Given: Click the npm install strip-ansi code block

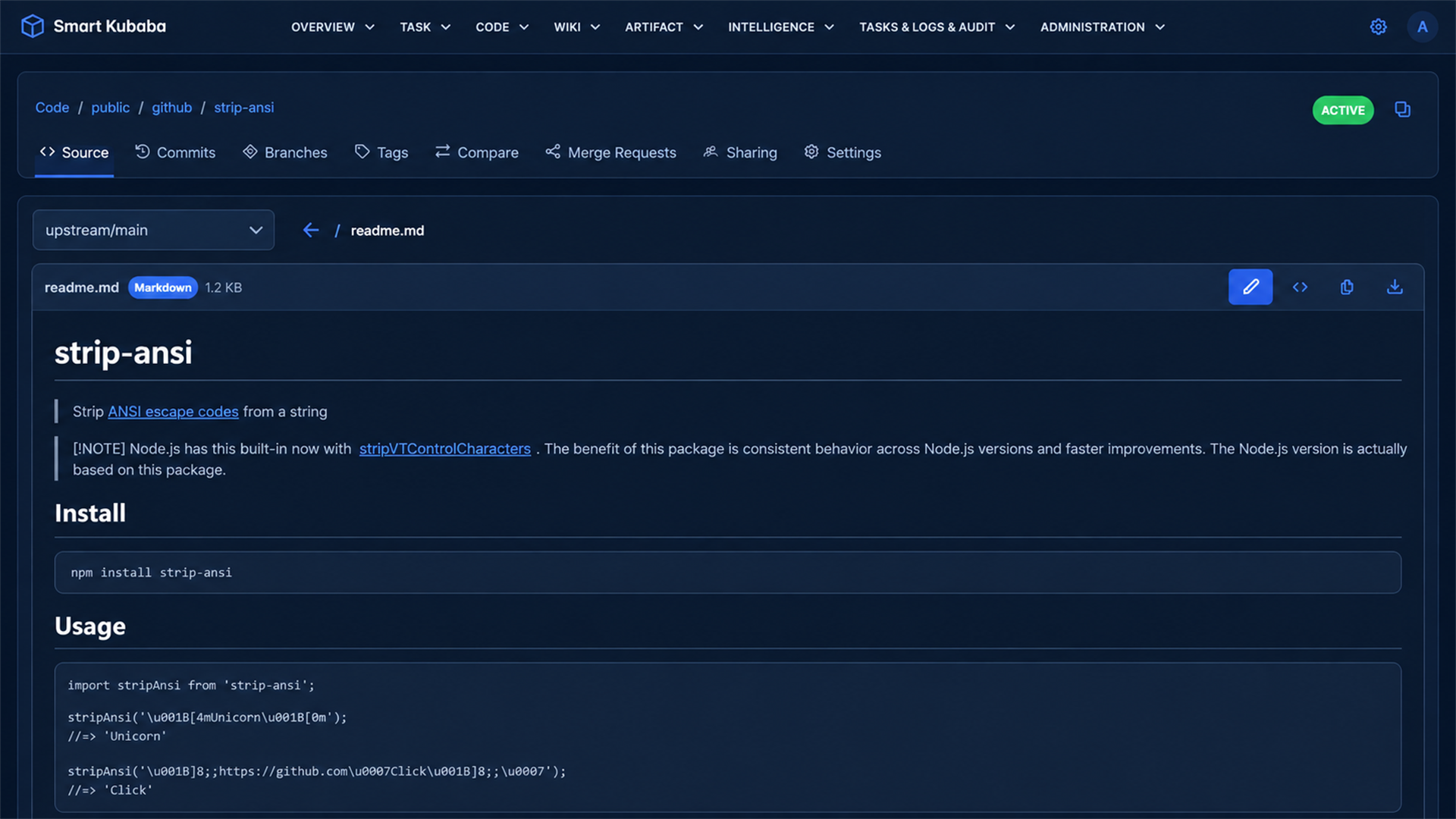Looking at the screenshot, I should tap(728, 573).
